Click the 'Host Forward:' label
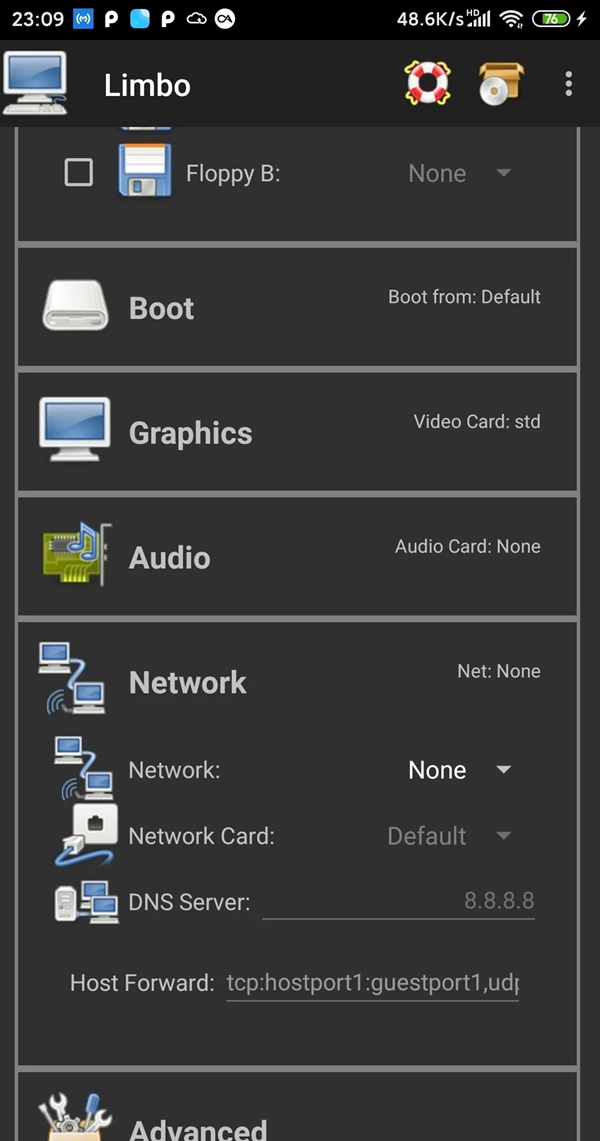This screenshot has height=1141, width=600. (x=142, y=984)
